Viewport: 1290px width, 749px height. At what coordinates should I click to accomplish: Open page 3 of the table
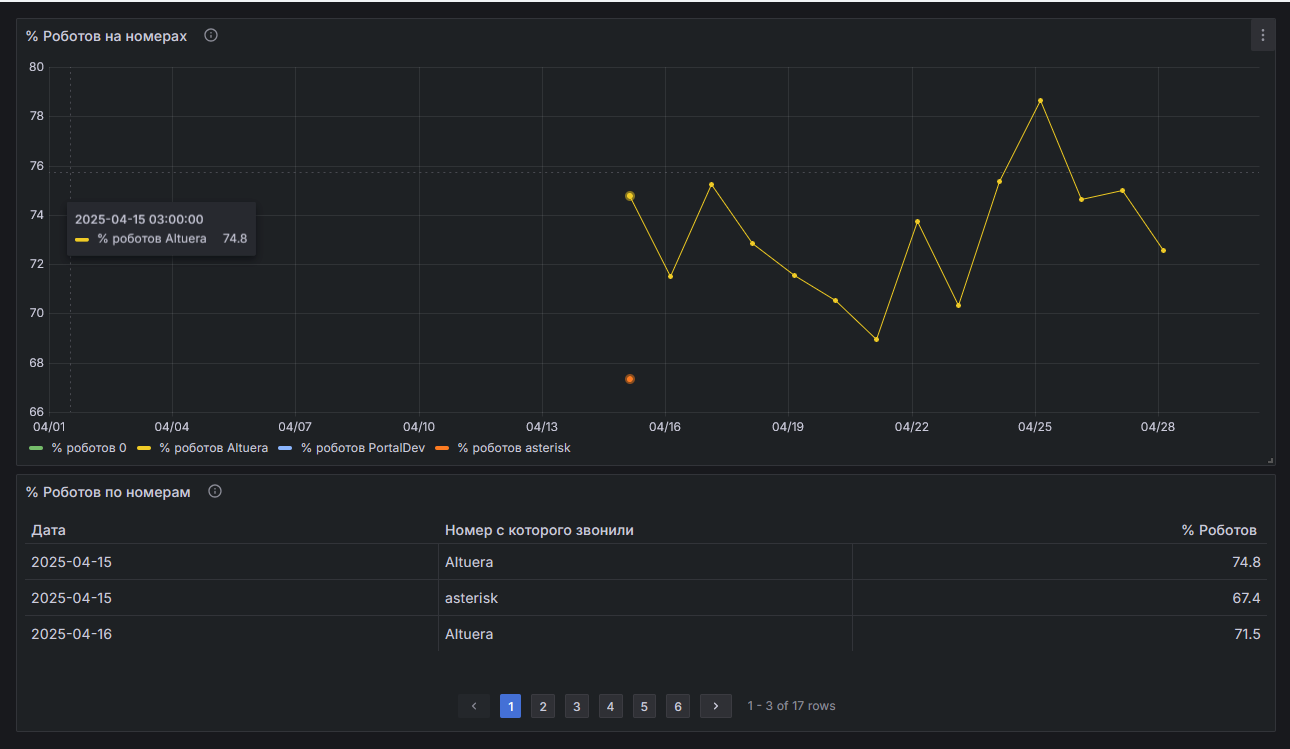click(x=577, y=706)
